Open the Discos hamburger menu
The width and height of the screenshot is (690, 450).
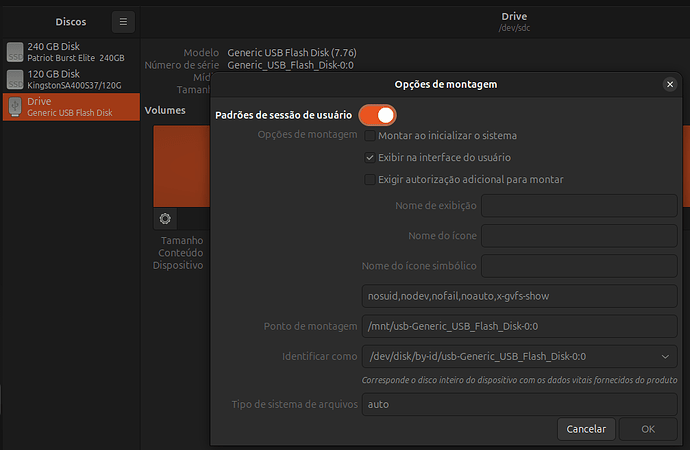coord(122,21)
